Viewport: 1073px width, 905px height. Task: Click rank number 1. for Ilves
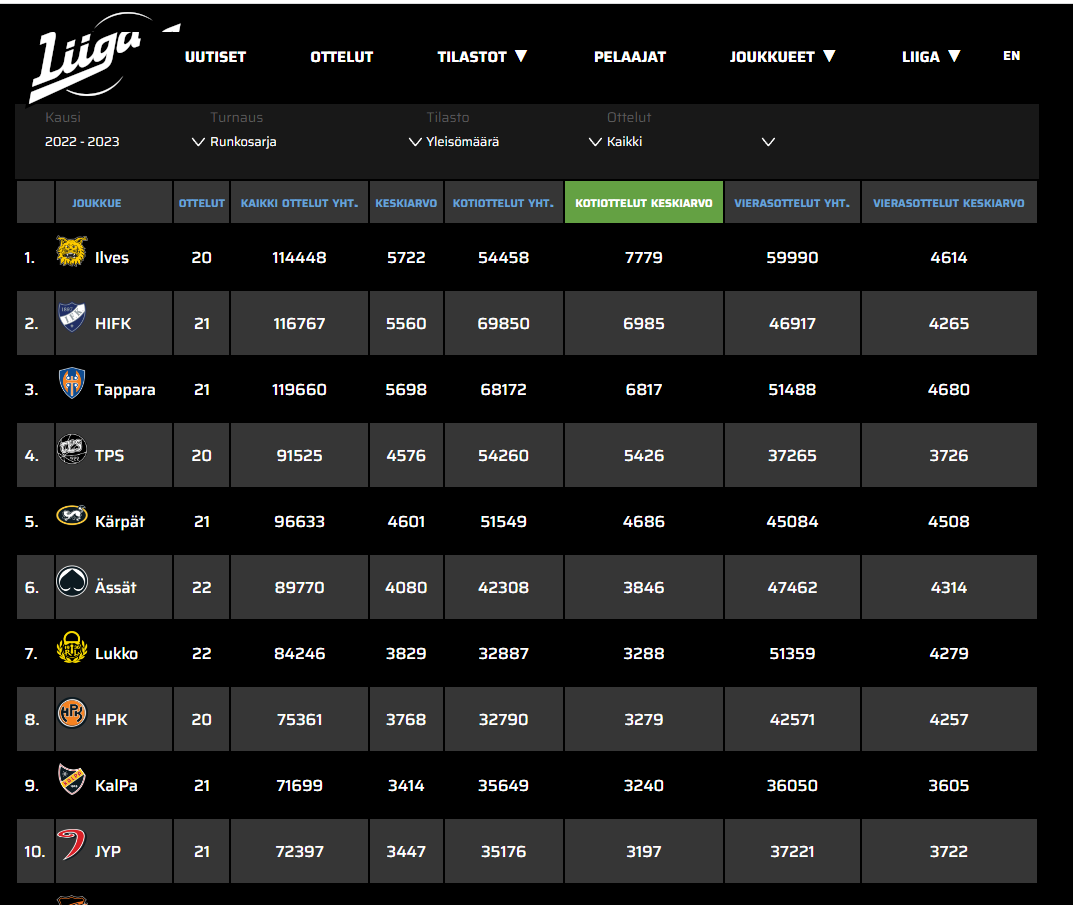click(29, 258)
